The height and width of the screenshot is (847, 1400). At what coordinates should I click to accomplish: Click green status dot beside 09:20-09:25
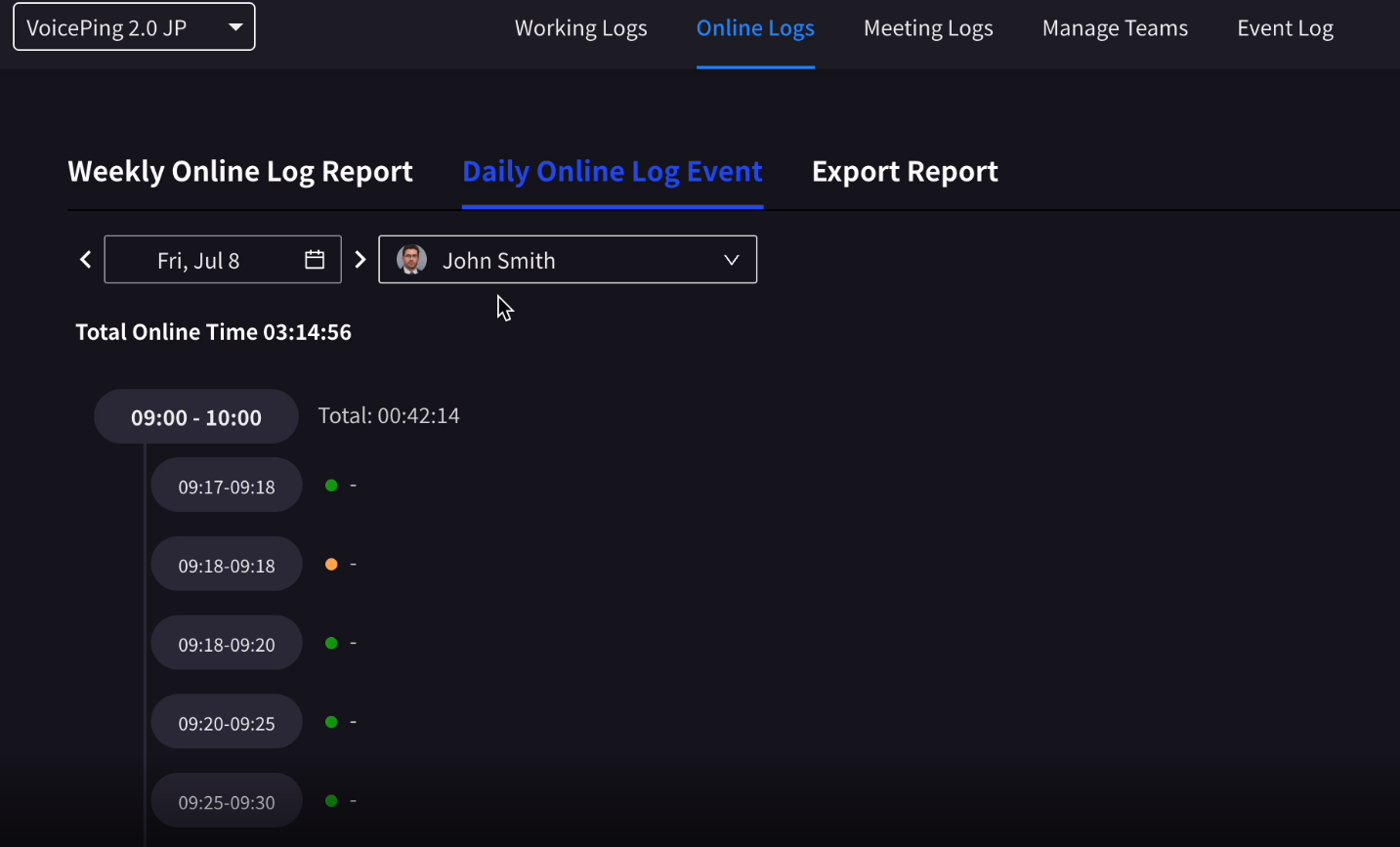[331, 722]
